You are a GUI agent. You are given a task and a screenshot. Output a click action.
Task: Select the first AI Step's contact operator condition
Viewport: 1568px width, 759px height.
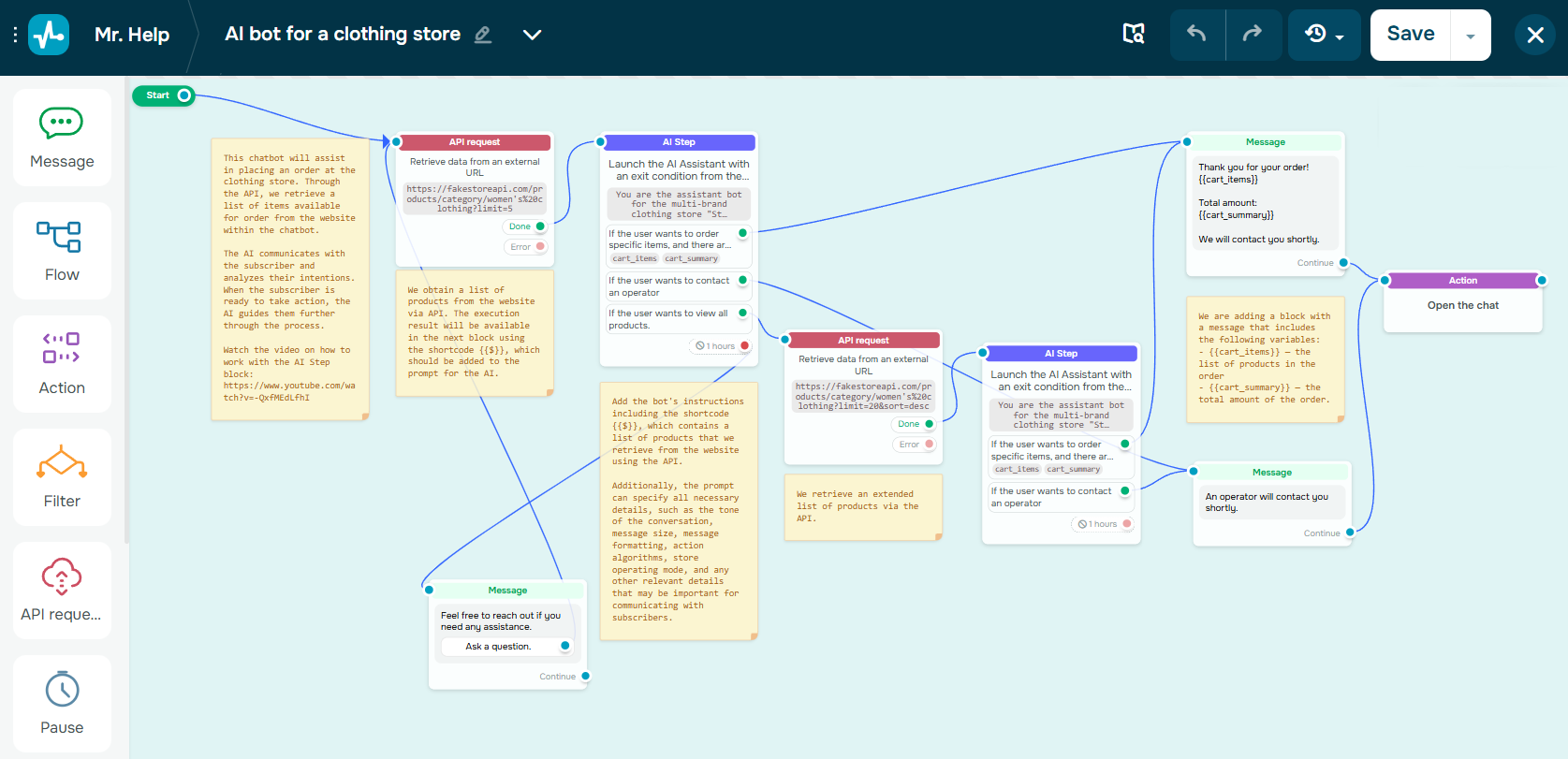click(679, 286)
